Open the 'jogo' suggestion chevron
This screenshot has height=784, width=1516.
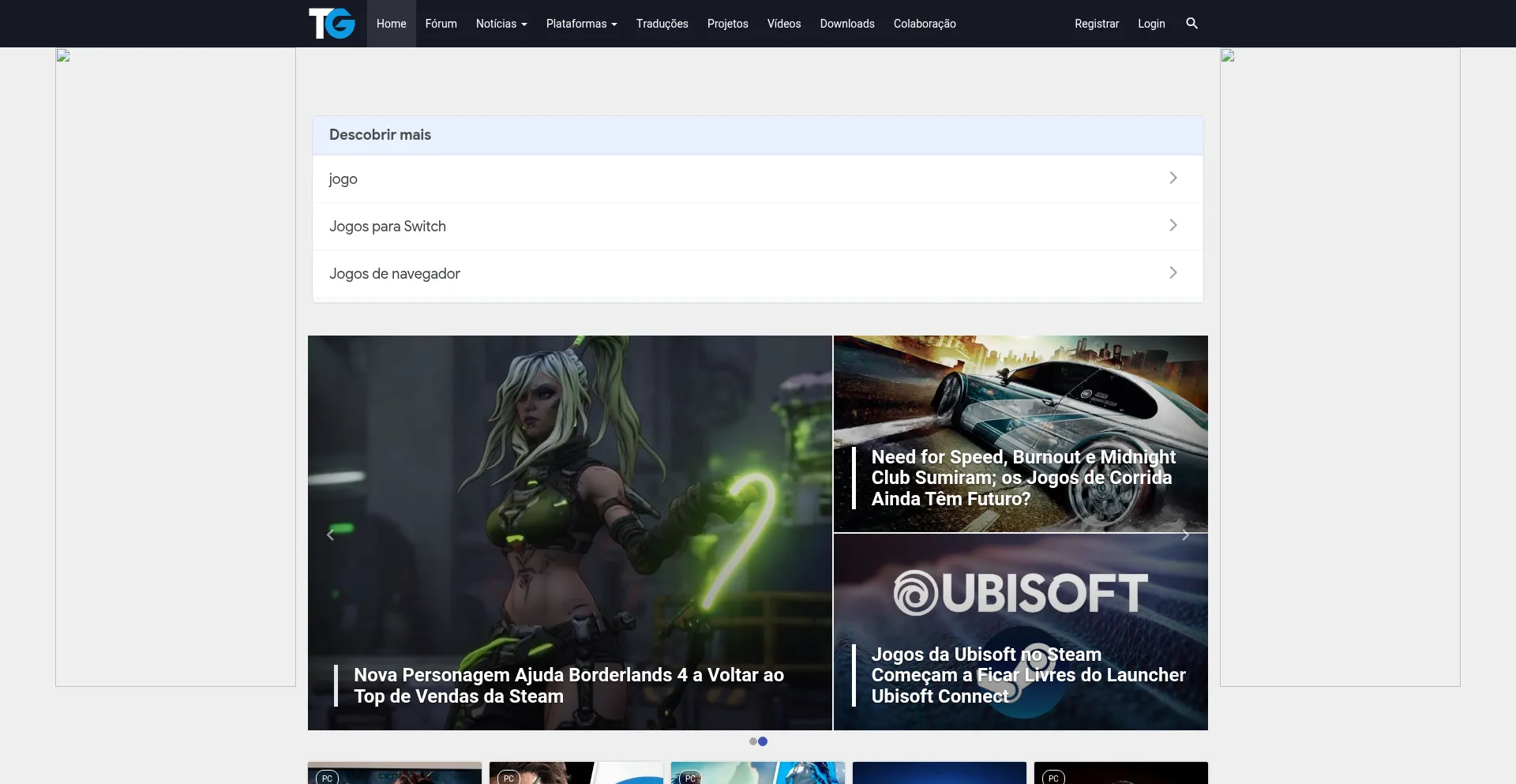coord(1173,178)
